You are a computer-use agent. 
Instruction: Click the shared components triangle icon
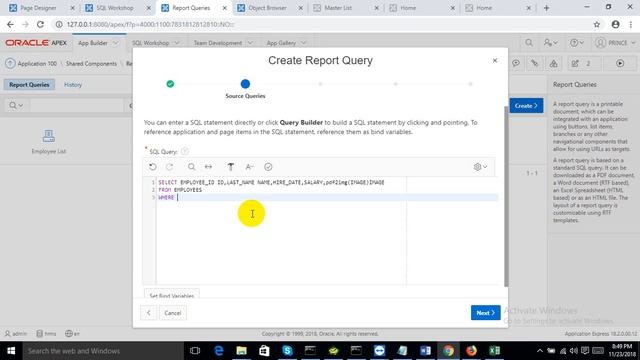[x=553, y=63]
